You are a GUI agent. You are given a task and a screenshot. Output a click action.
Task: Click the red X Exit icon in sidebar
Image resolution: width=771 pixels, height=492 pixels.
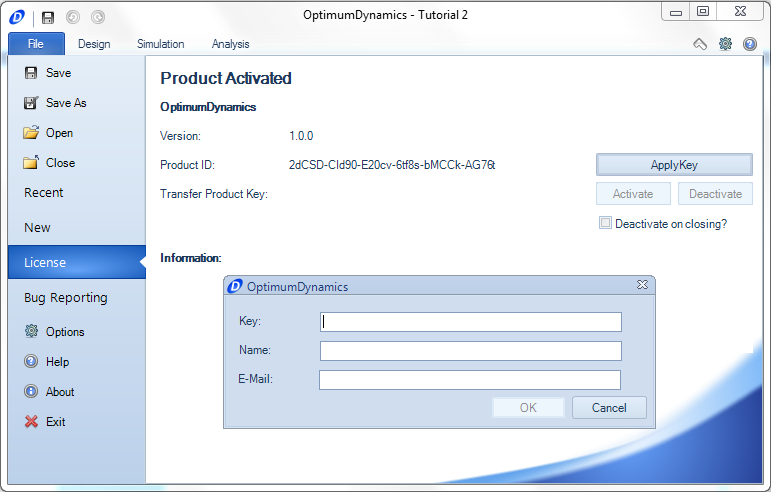[31, 421]
